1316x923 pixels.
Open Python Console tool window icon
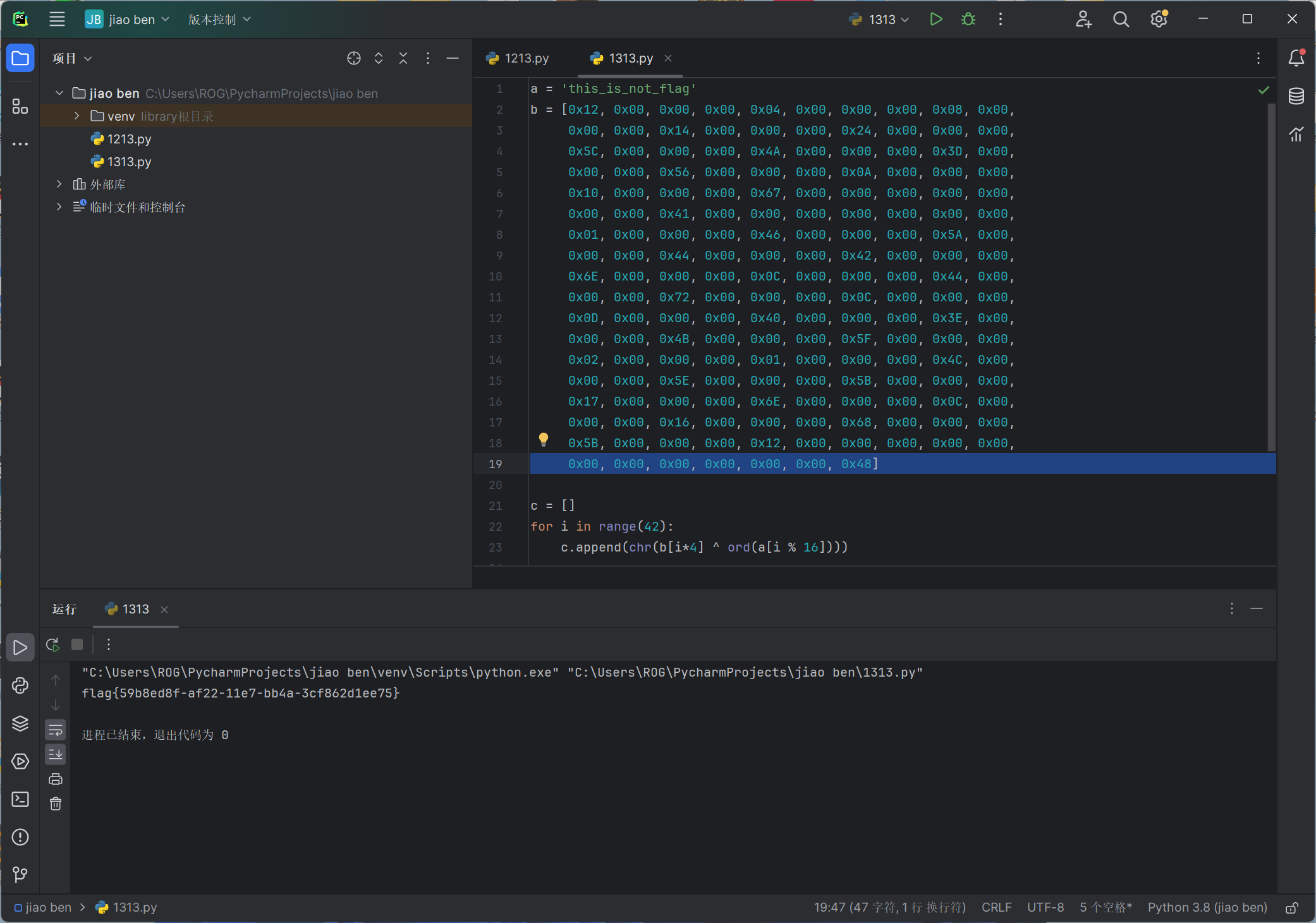[20, 685]
